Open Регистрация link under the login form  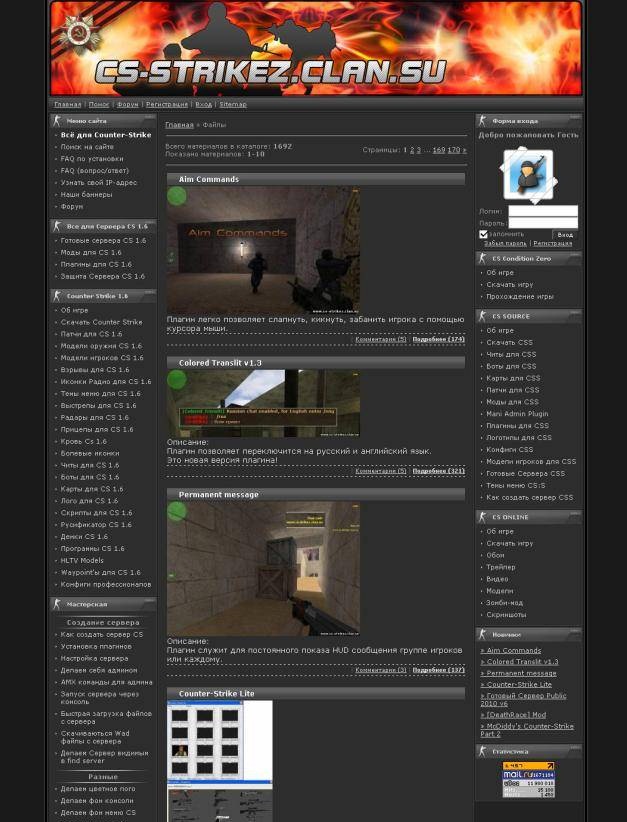(553, 243)
